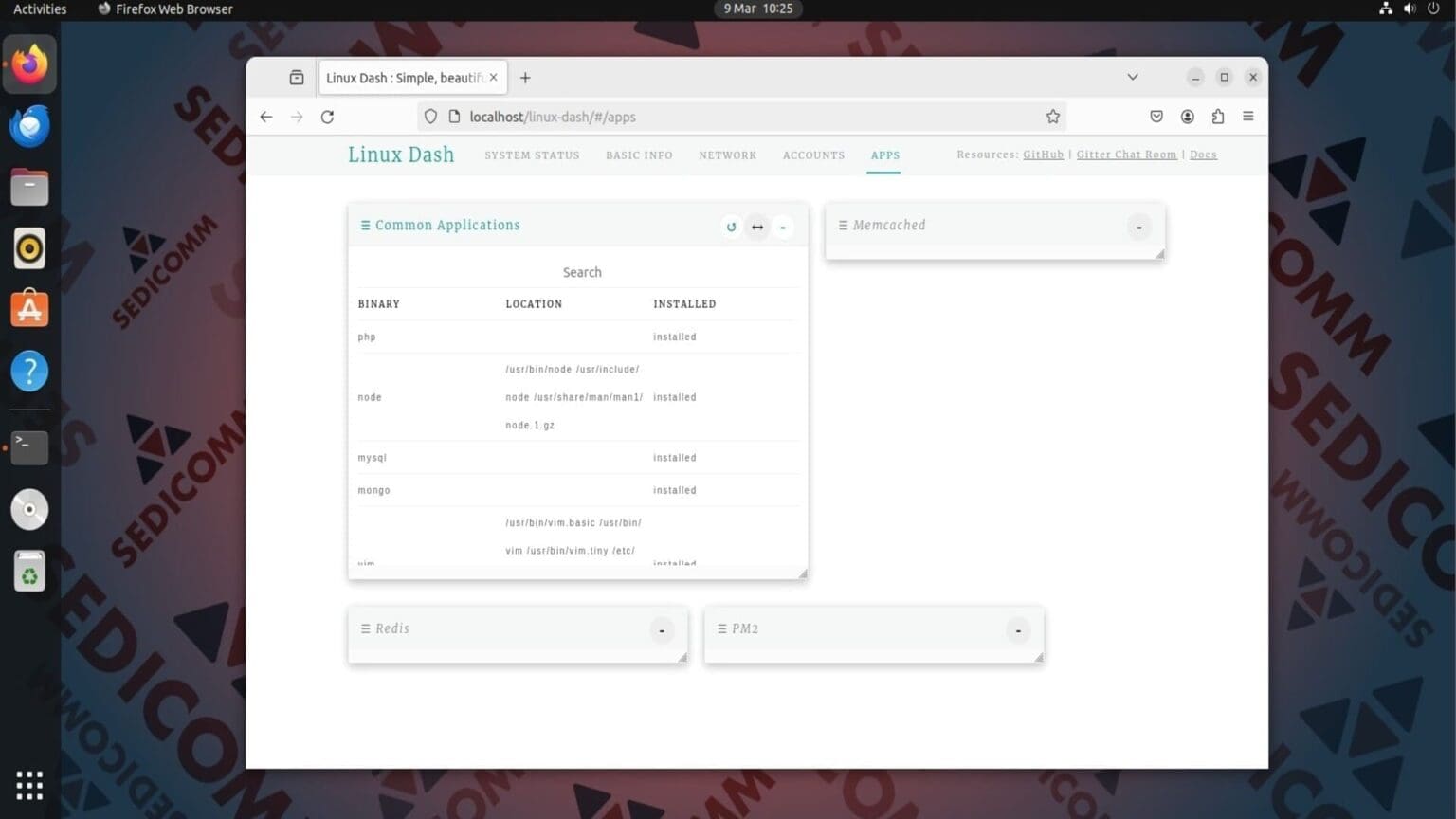Show site information shield icon
The height and width of the screenshot is (819, 1456).
pos(430,117)
